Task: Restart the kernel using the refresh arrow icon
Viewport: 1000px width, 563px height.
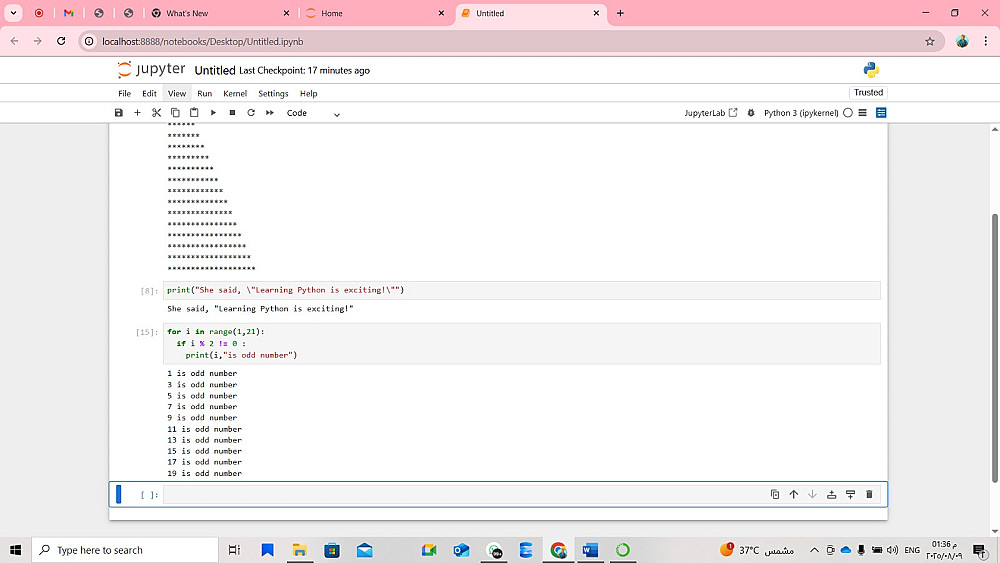Action: coord(251,113)
